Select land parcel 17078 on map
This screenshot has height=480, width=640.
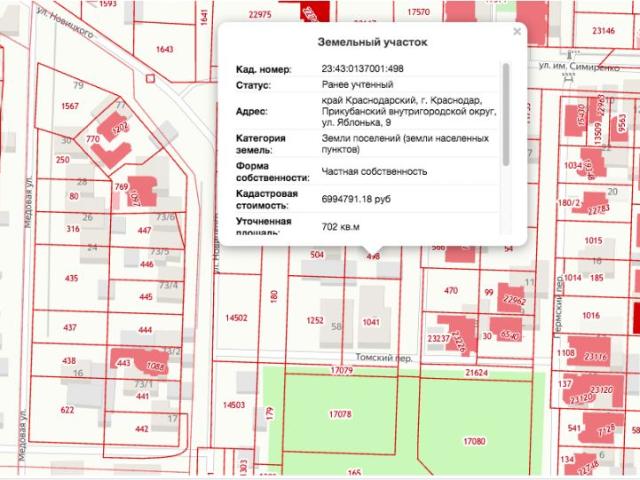point(340,414)
